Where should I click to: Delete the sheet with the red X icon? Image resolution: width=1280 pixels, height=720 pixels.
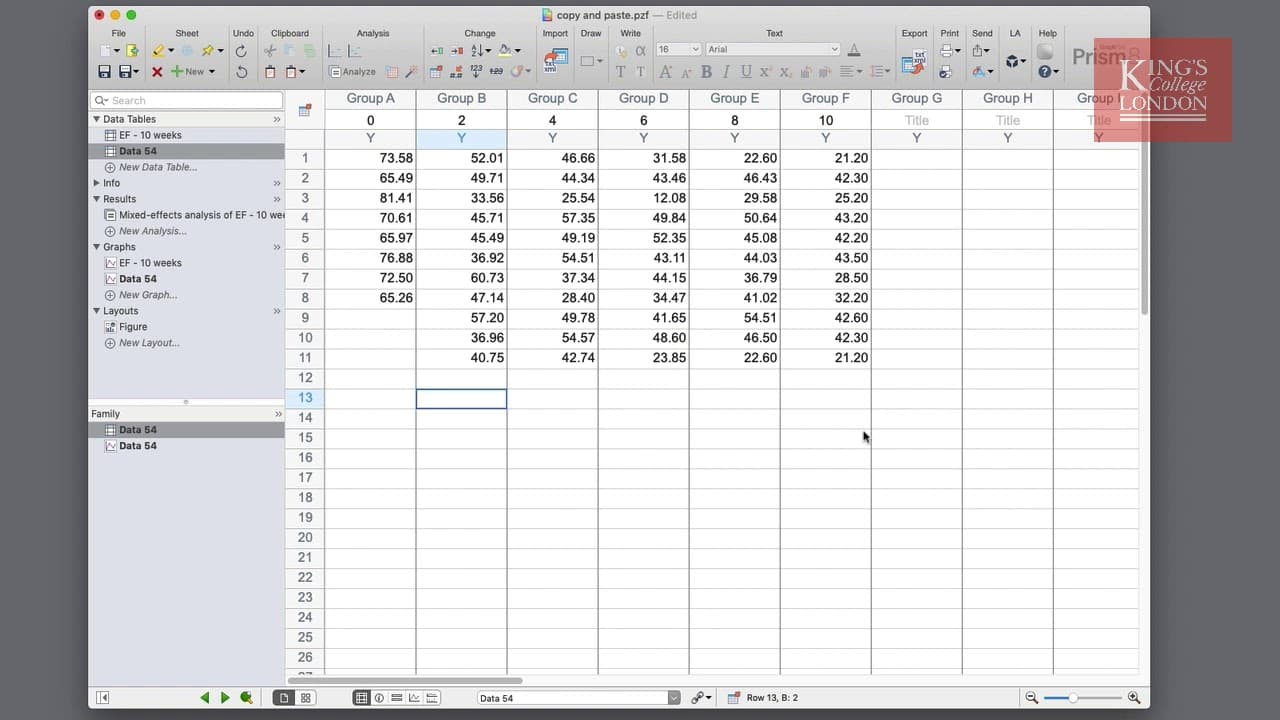(x=157, y=72)
